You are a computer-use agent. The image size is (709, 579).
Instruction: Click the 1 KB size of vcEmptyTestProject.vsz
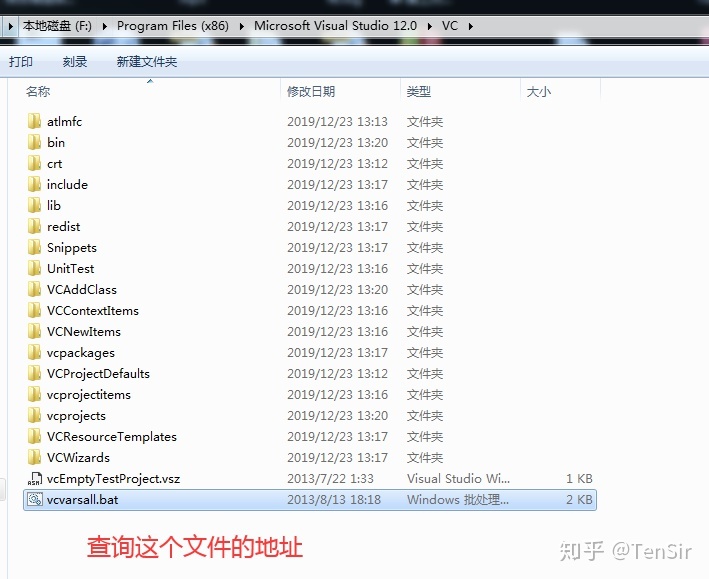579,479
